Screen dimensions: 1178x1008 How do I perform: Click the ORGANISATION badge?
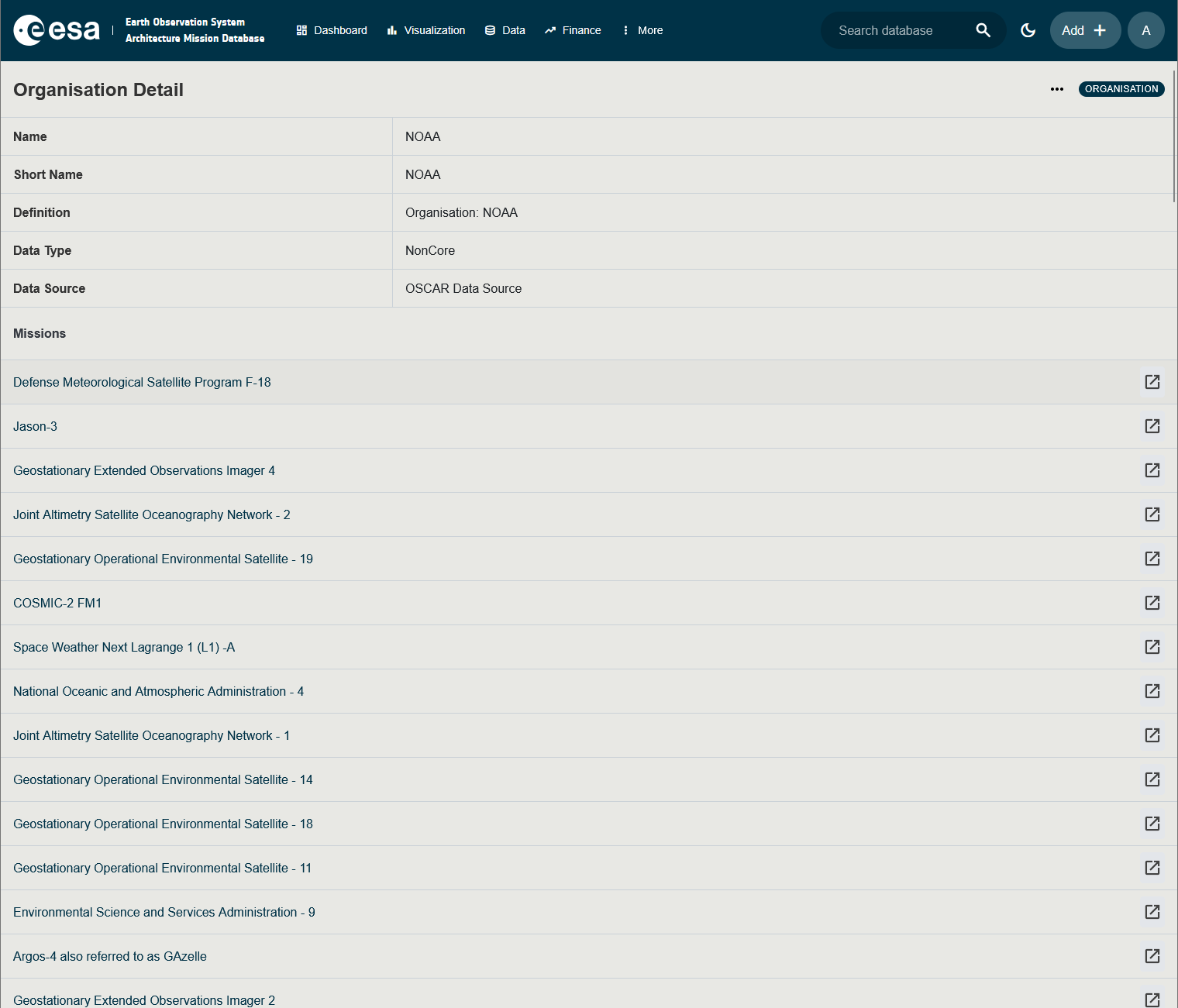(1121, 89)
